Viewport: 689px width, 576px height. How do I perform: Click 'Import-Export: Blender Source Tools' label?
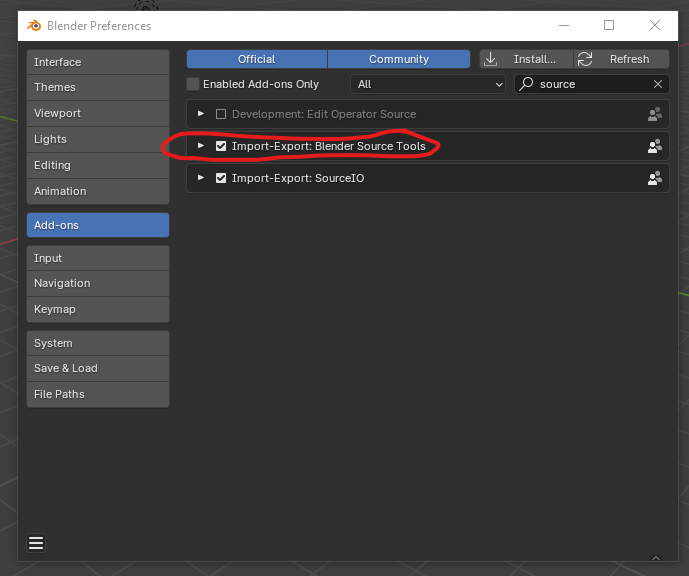point(329,146)
